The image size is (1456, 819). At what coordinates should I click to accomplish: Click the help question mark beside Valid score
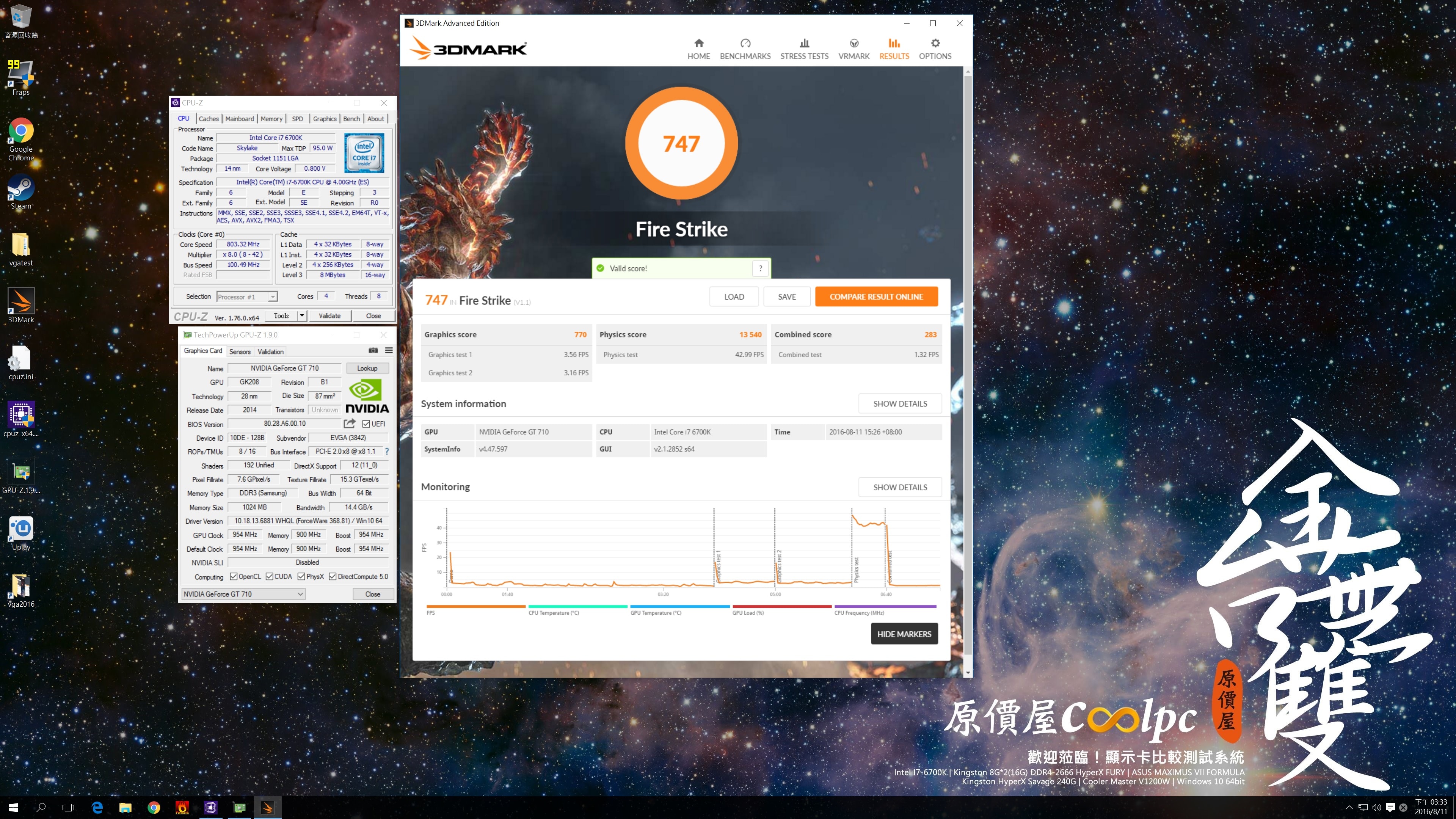tap(760, 268)
